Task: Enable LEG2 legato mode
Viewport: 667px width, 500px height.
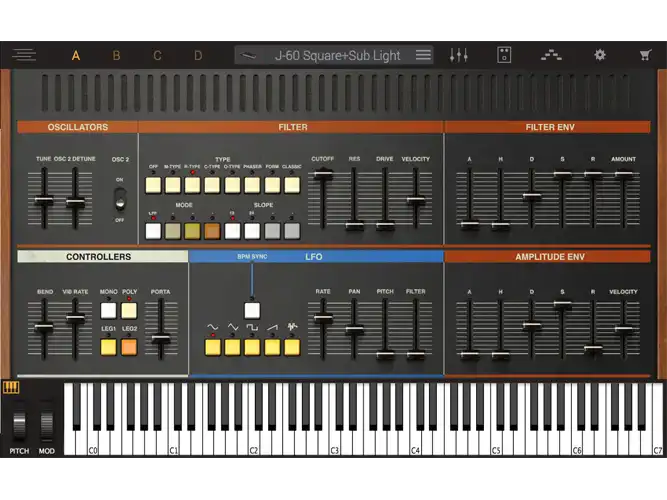Action: point(129,347)
